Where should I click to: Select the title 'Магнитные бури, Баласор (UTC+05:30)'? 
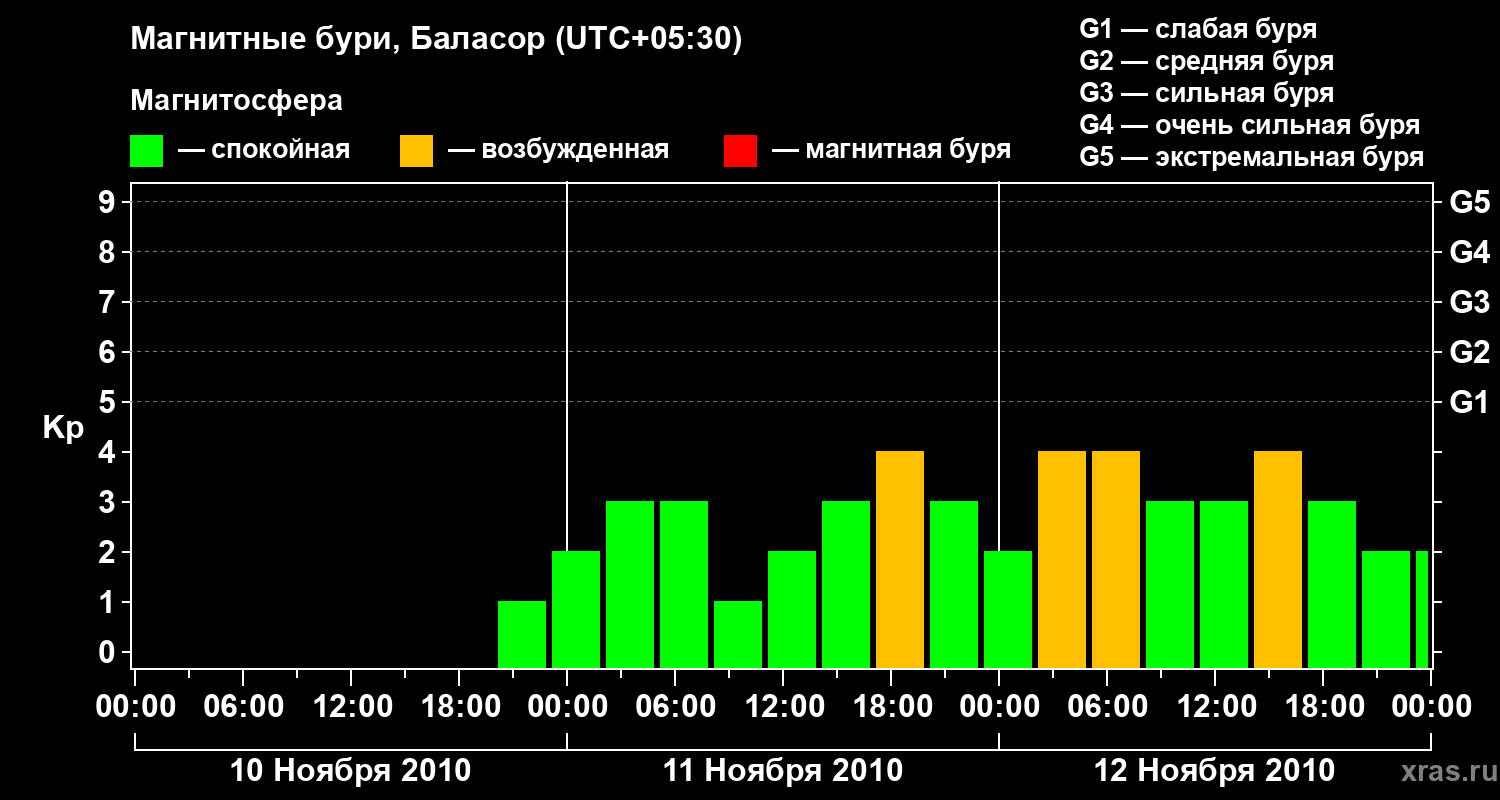pyautogui.click(x=437, y=40)
